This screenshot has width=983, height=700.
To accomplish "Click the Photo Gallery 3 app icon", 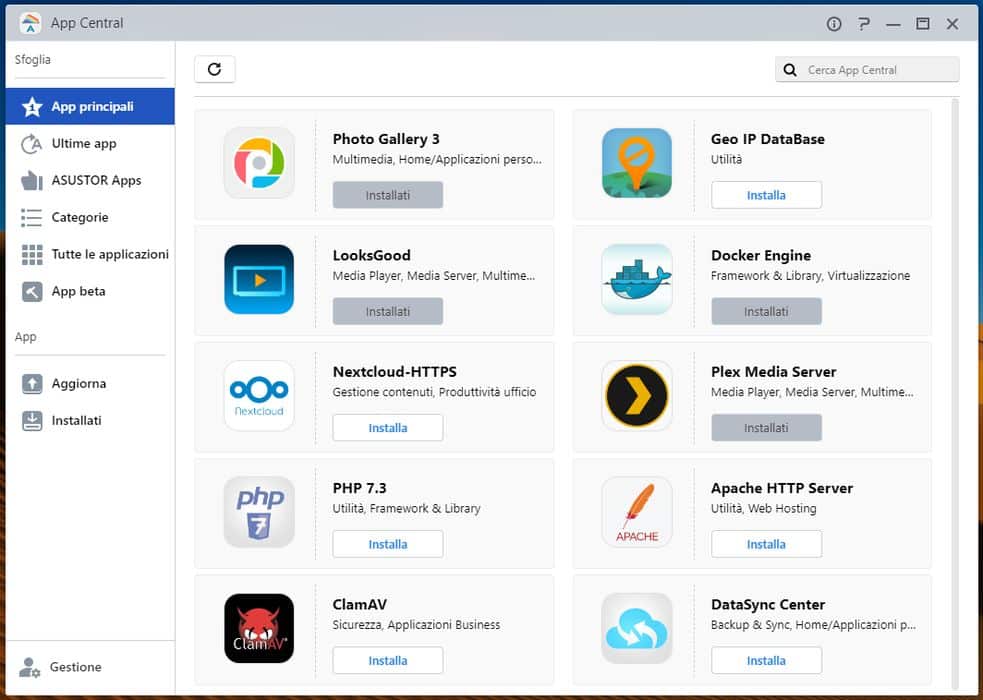I will (259, 163).
